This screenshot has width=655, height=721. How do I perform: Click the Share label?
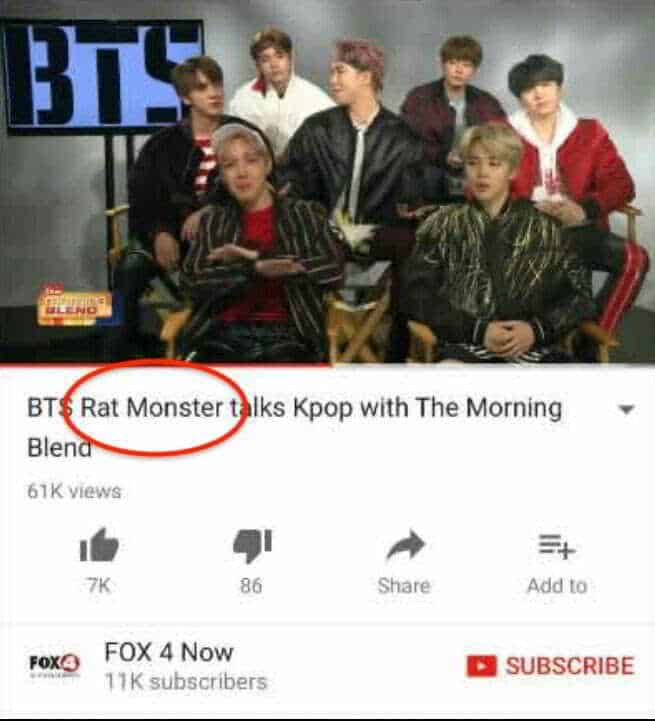click(404, 586)
